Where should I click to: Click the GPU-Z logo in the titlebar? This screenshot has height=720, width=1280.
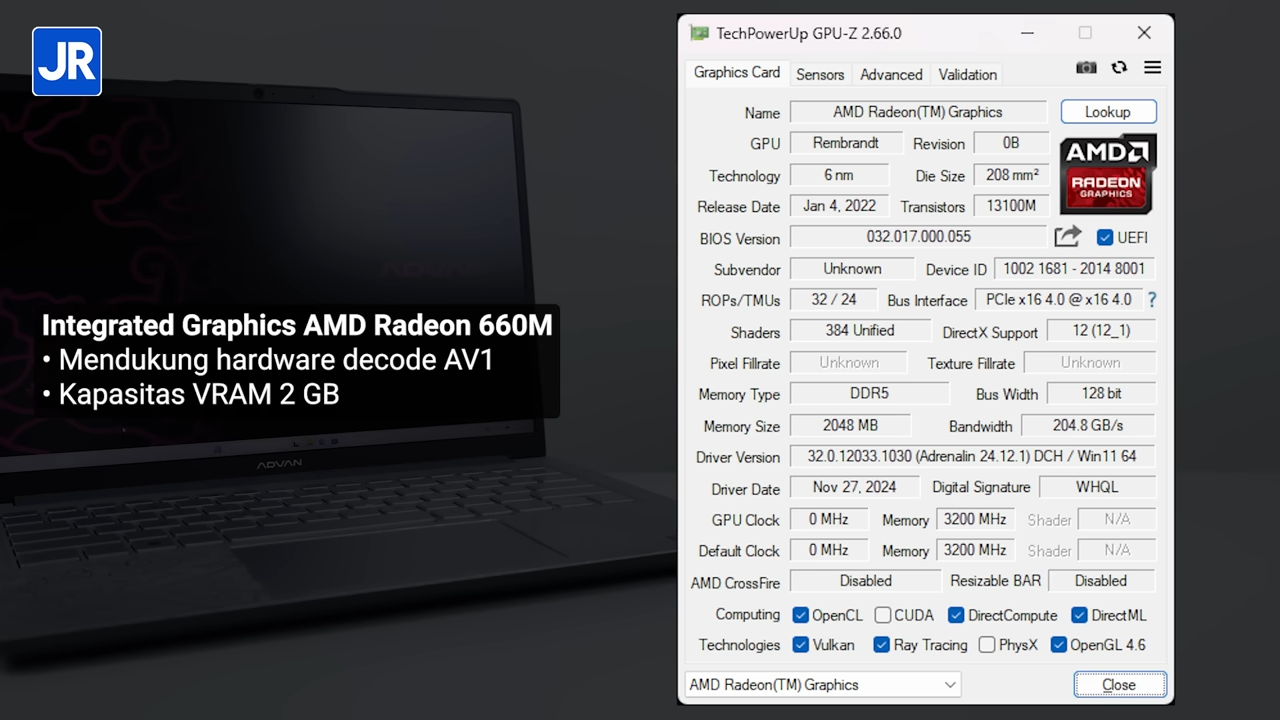click(699, 33)
